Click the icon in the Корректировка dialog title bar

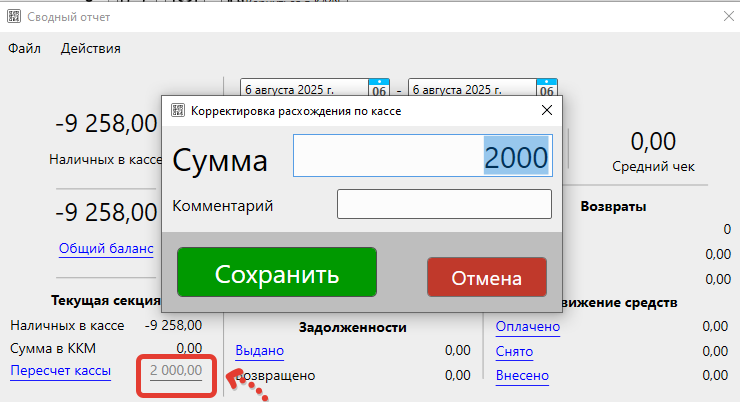(178, 111)
